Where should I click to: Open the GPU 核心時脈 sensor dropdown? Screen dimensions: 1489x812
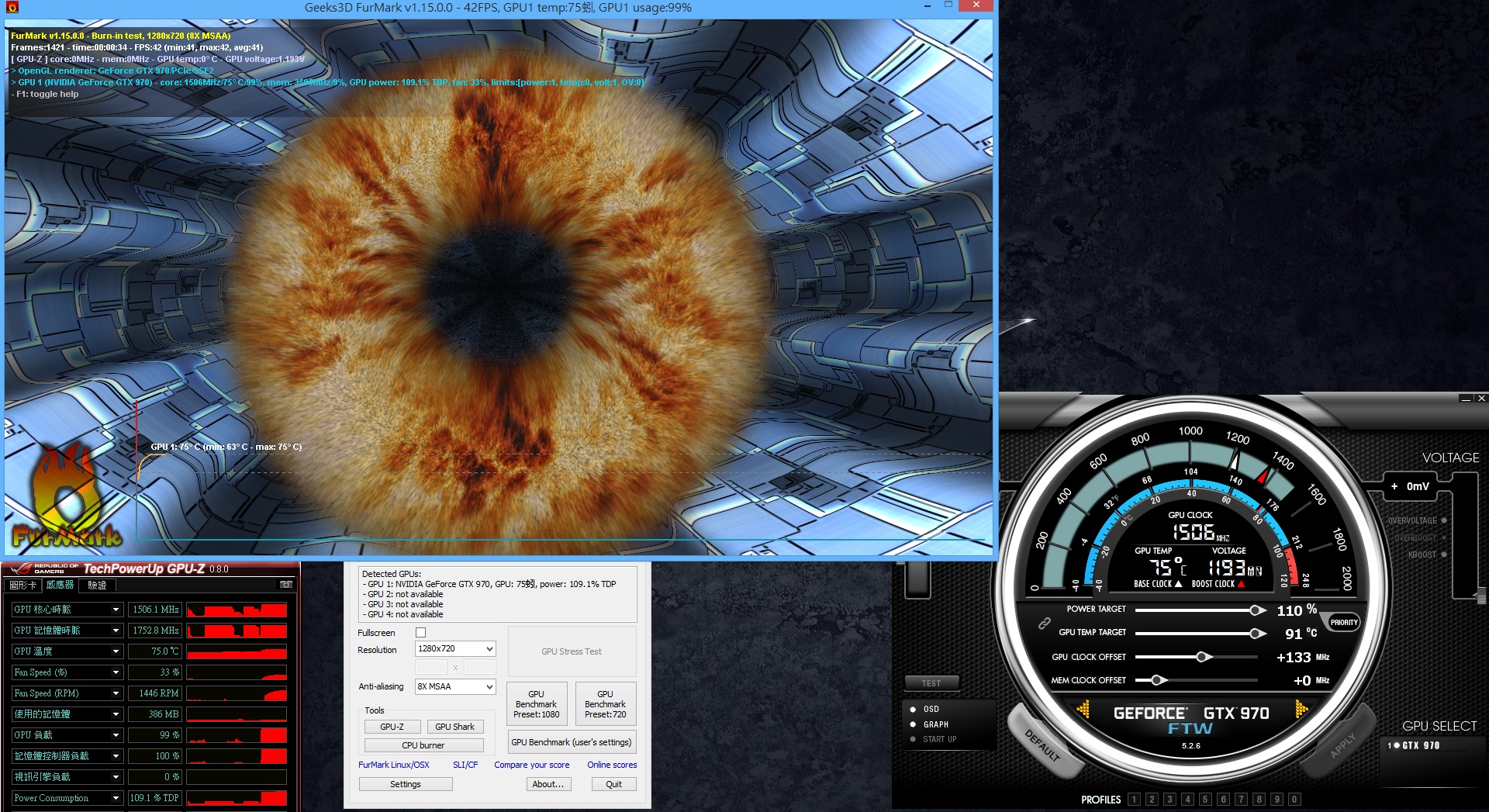[116, 610]
